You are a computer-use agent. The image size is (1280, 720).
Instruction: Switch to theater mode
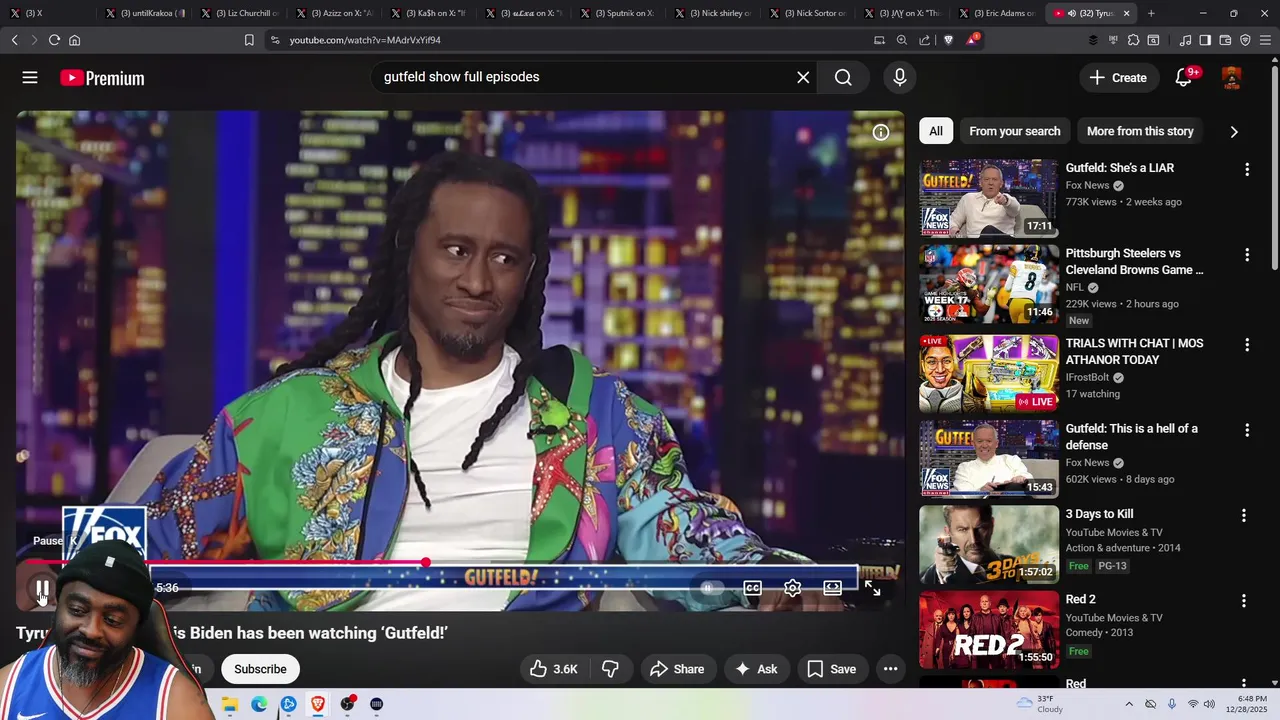pyautogui.click(x=832, y=588)
